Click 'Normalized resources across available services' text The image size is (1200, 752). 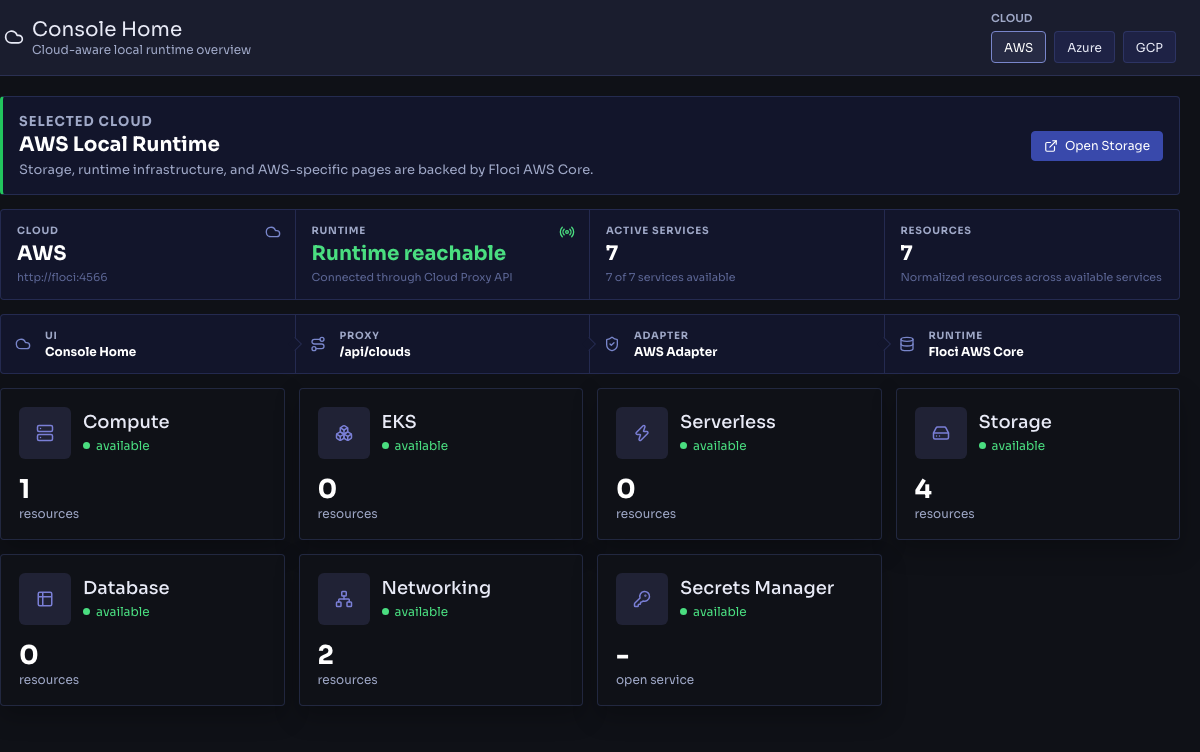point(1031,277)
